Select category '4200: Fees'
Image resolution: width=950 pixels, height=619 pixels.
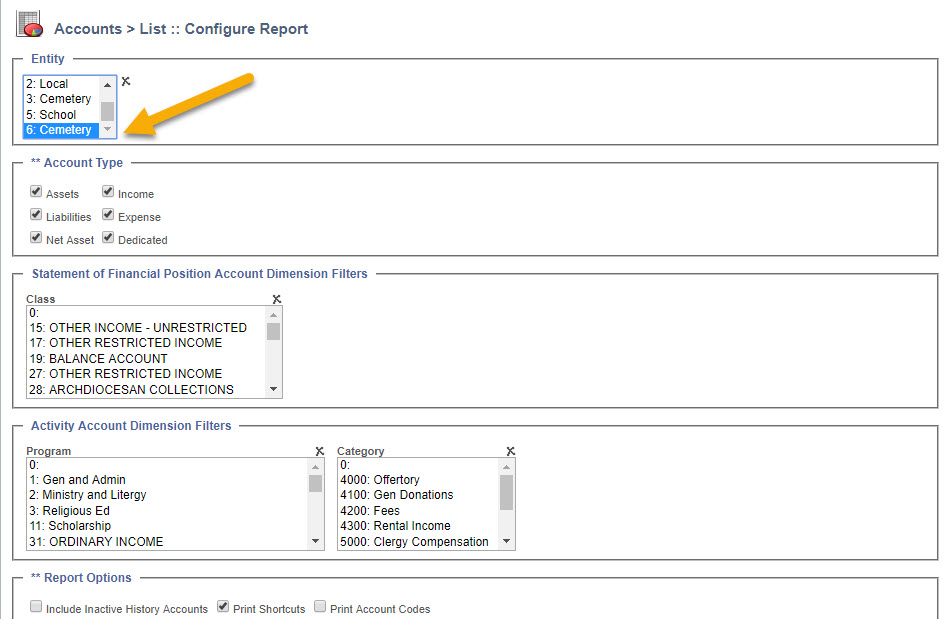(419, 511)
